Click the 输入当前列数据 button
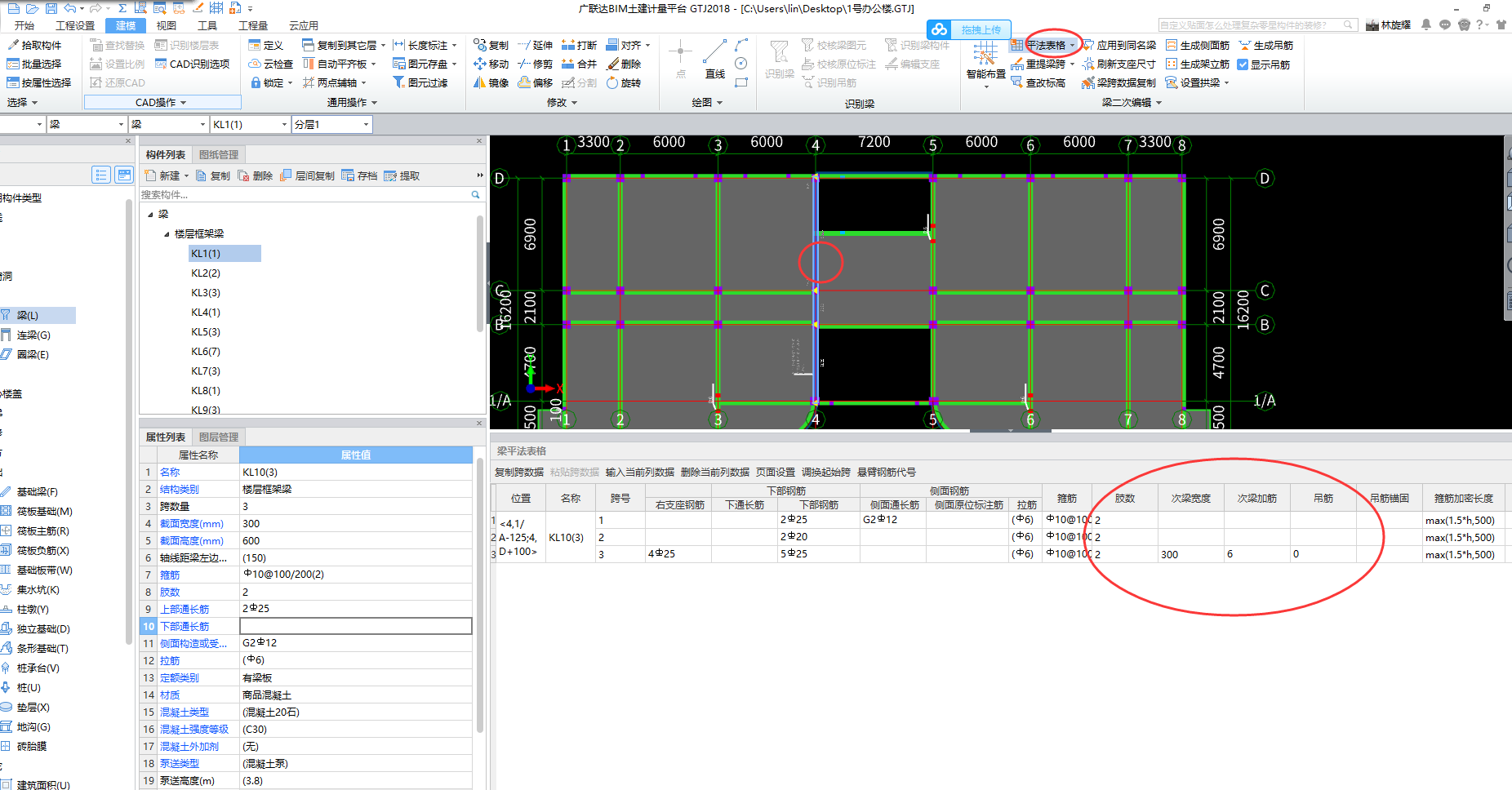This screenshot has height=790, width=1512. tap(640, 472)
